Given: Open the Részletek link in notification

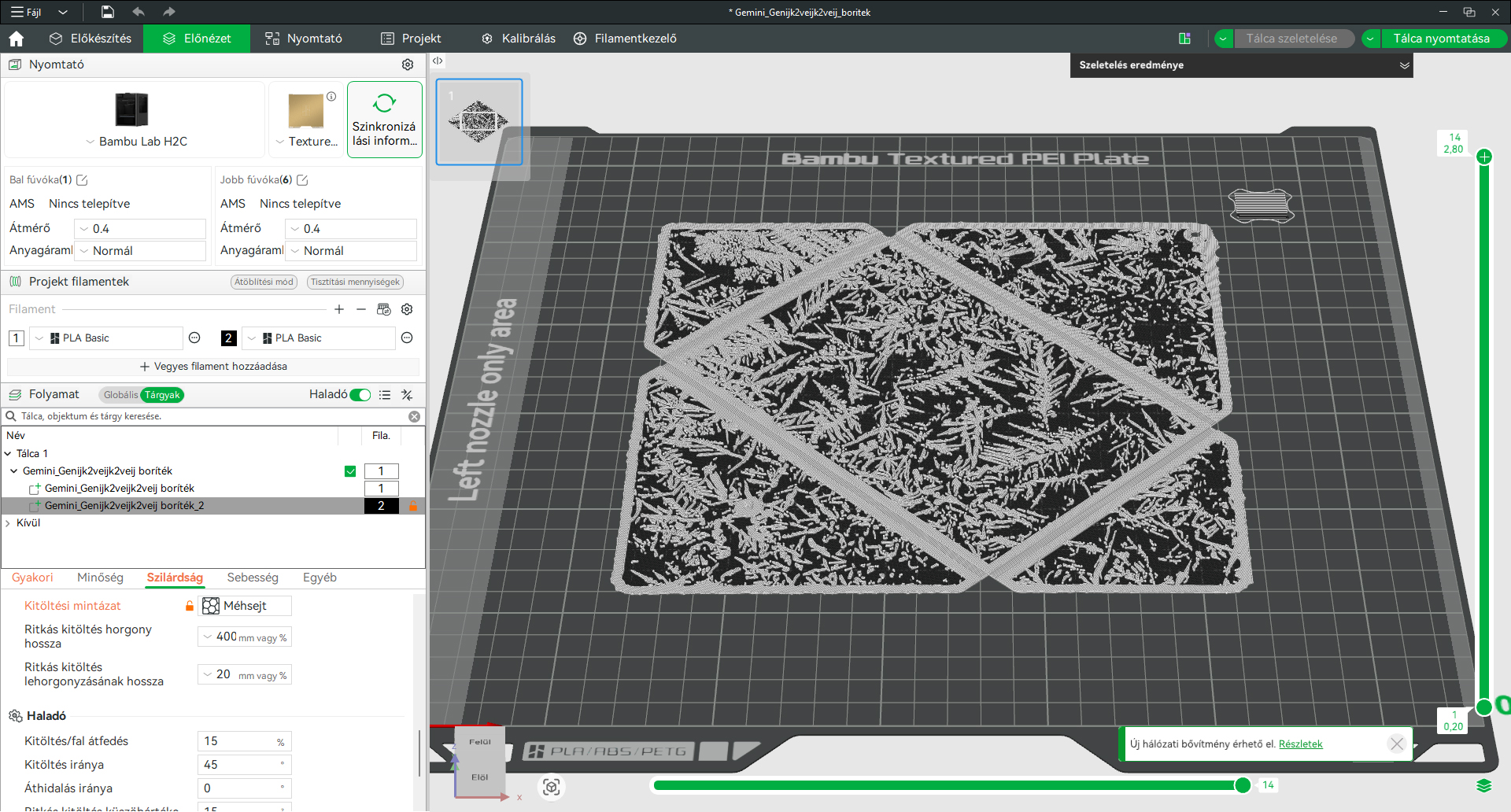Looking at the screenshot, I should point(1301,744).
